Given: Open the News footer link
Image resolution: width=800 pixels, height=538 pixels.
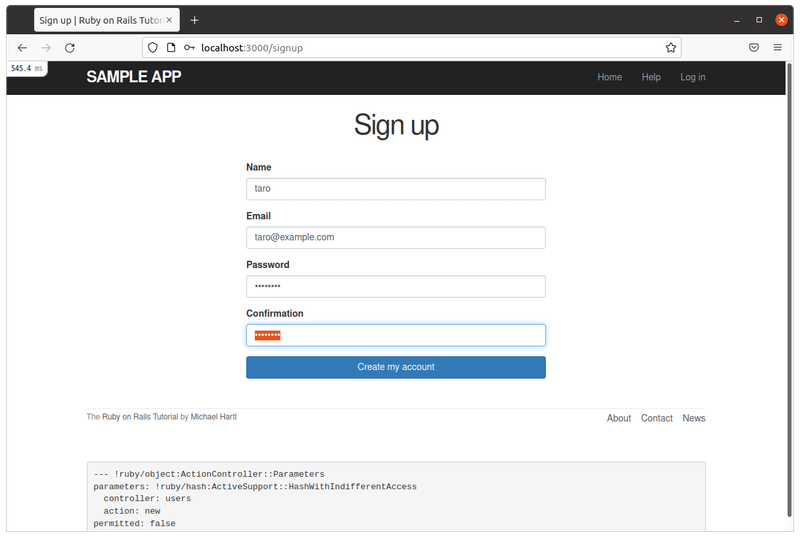Looking at the screenshot, I should click(x=694, y=418).
